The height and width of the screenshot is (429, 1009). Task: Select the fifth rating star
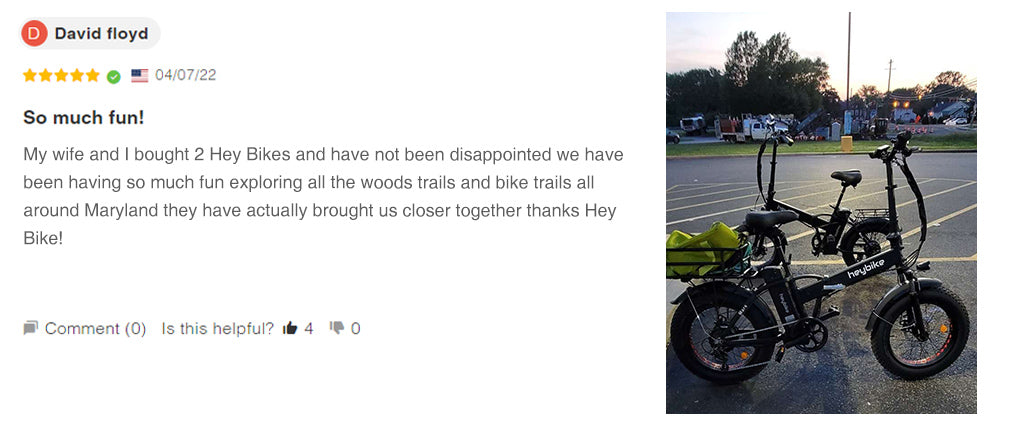tap(93, 75)
